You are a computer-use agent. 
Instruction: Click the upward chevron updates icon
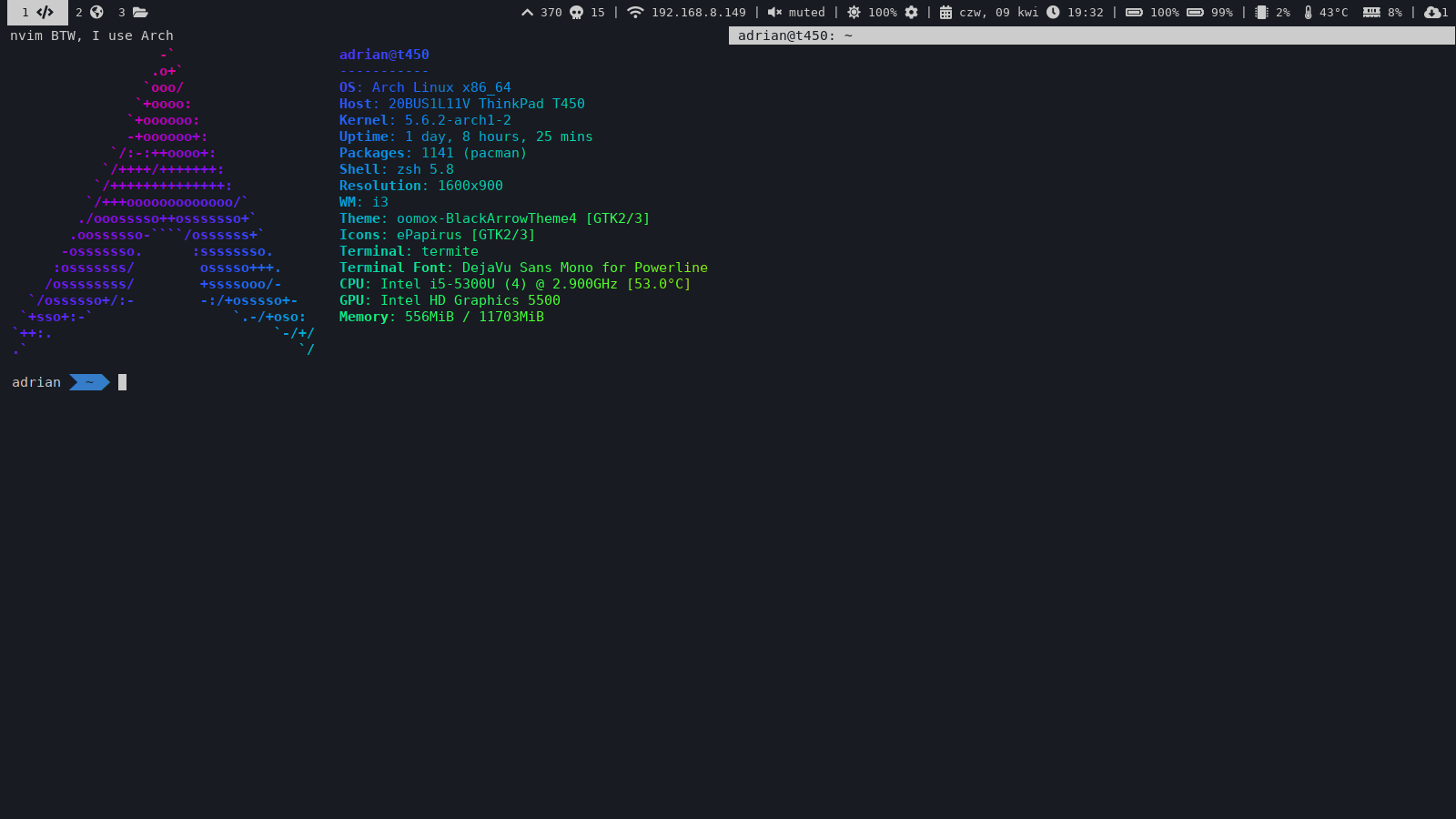[527, 13]
